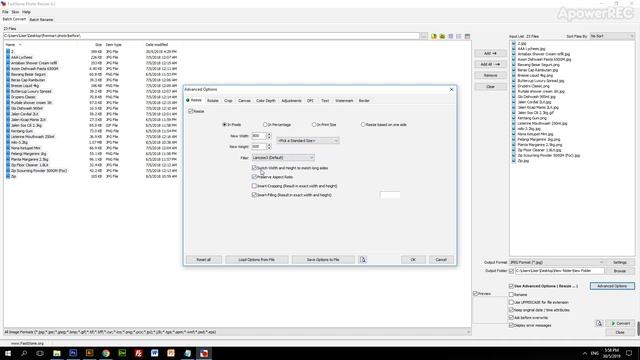Click the Convert button
This screenshot has width=640, height=360.
click(x=621, y=323)
